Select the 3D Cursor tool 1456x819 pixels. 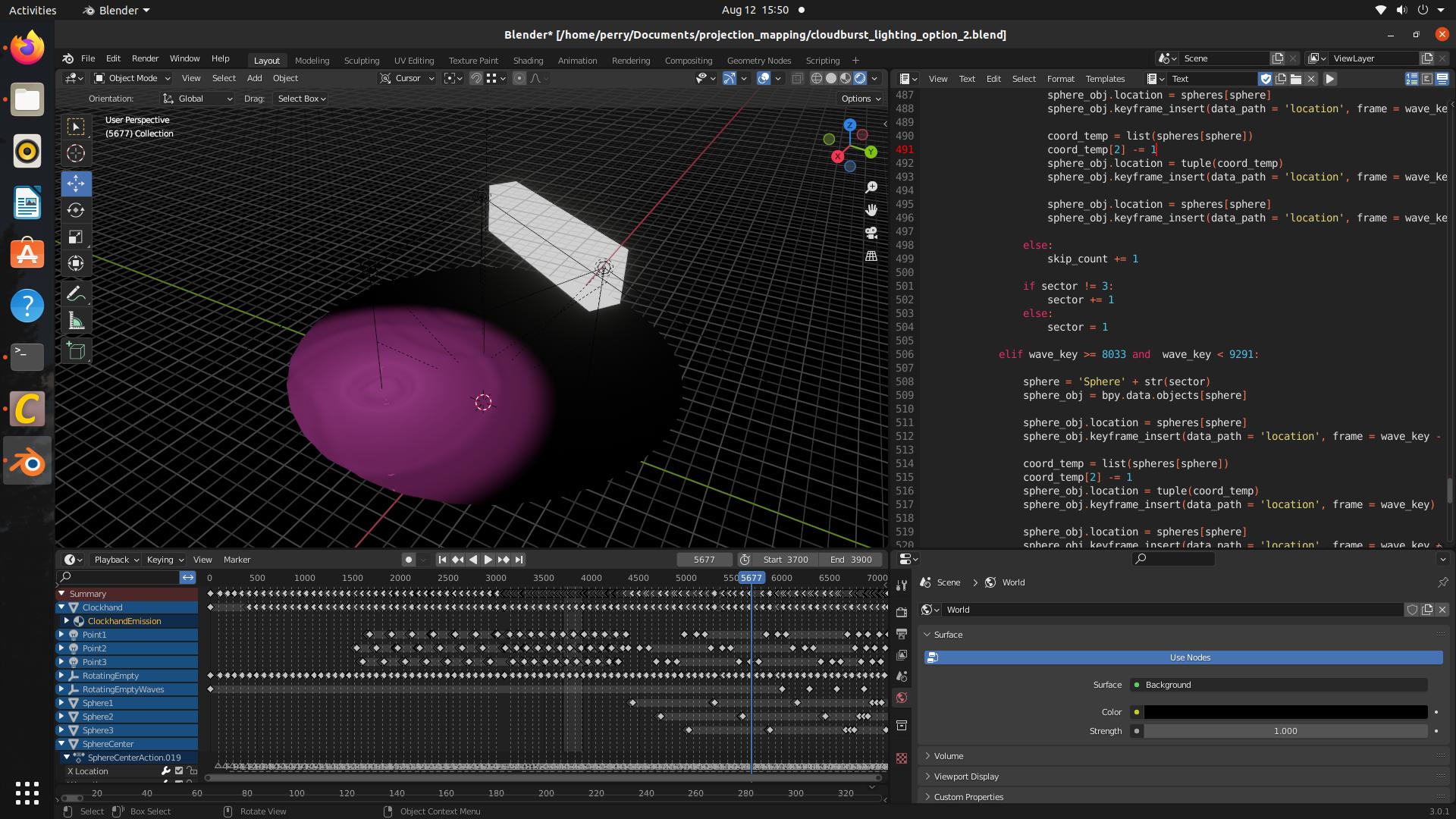tap(76, 153)
